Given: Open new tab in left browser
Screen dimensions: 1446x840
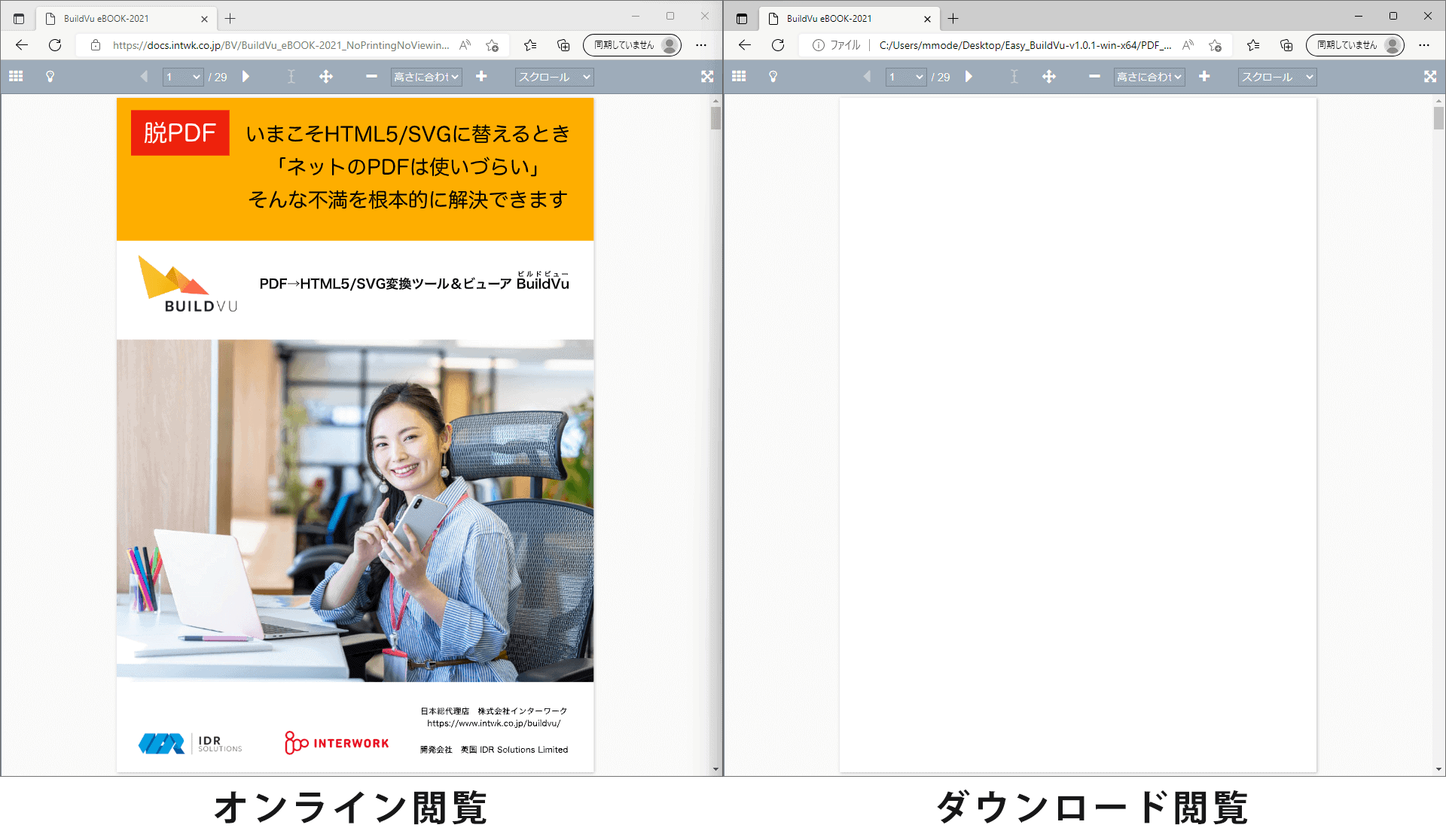Looking at the screenshot, I should click(x=230, y=18).
